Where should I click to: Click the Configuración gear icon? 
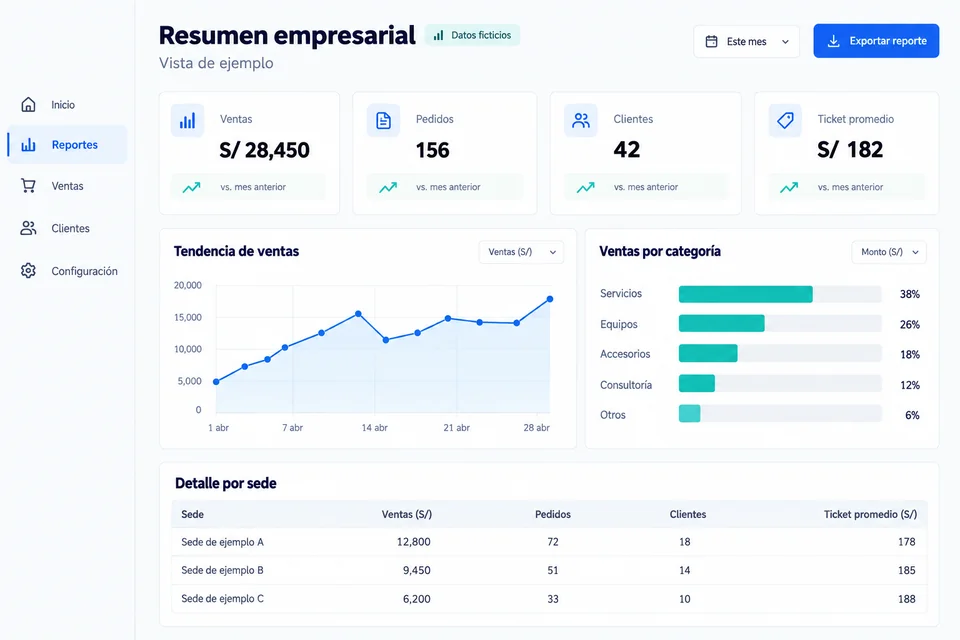[x=28, y=271]
